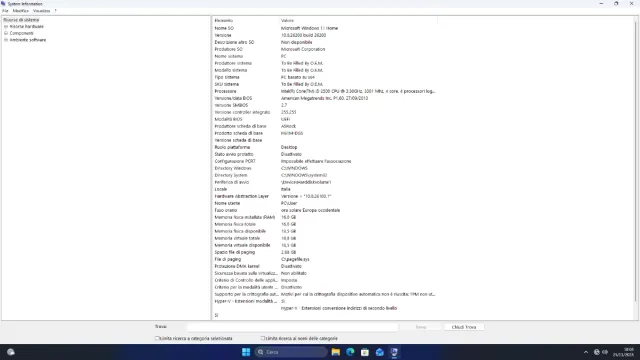This screenshot has height=360, width=640.
Task: Open the weather widget on the taskbar
Action: click(x=11, y=352)
